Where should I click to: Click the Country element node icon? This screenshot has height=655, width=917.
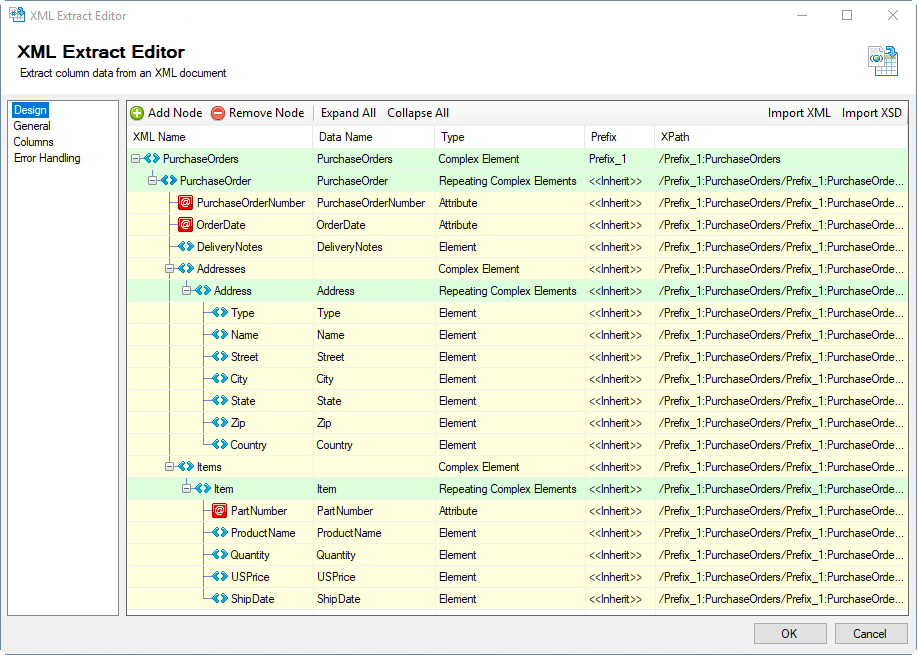tap(220, 444)
